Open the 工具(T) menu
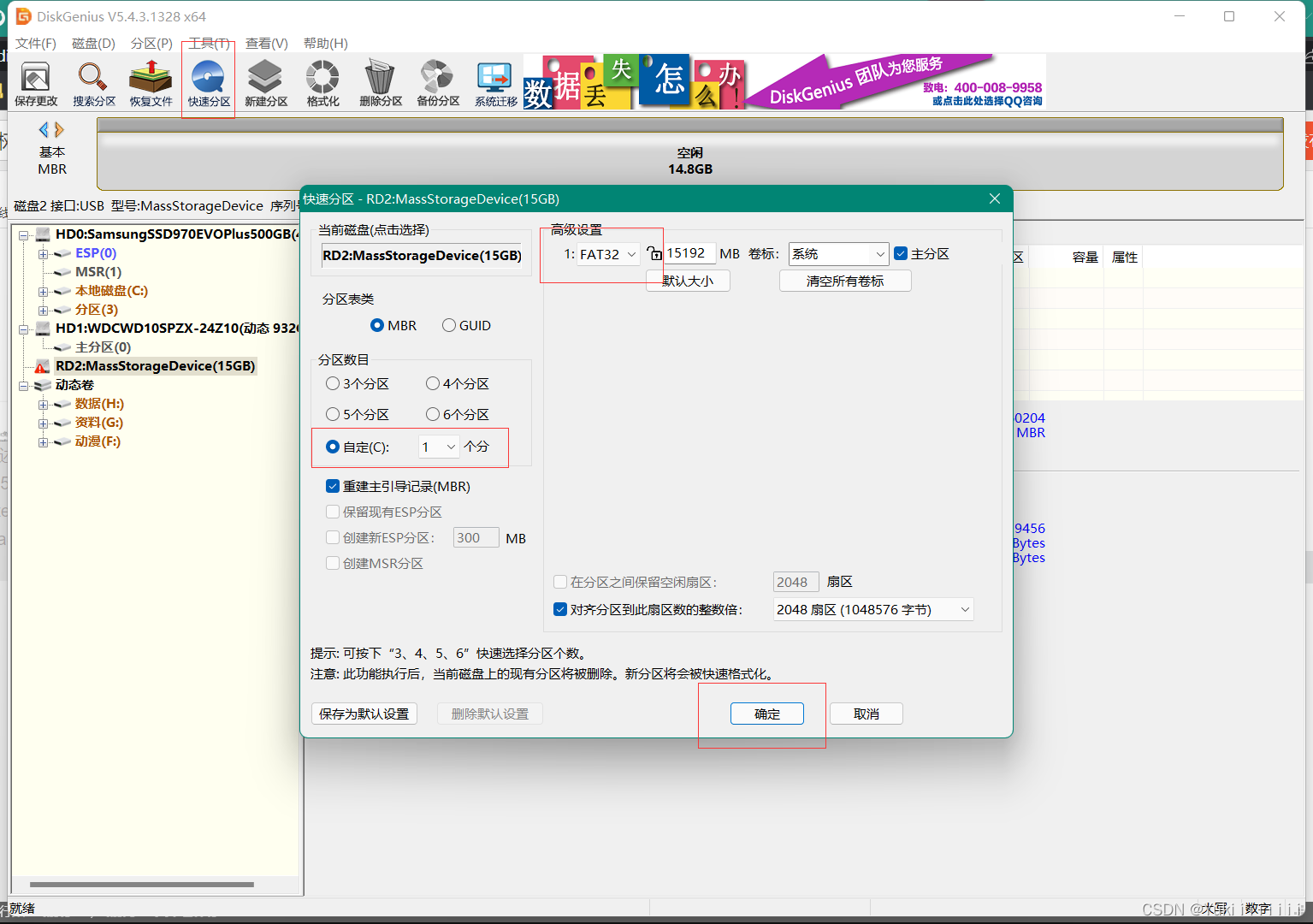Screen dimensions: 1313x924 click(x=210, y=44)
